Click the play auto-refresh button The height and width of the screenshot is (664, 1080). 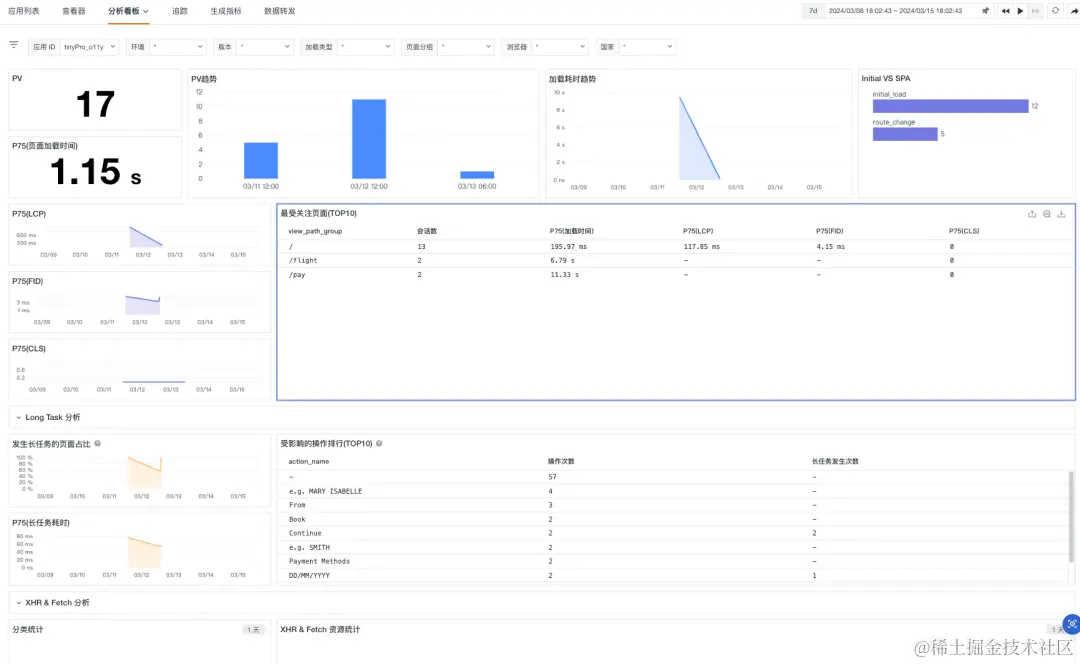(1021, 11)
